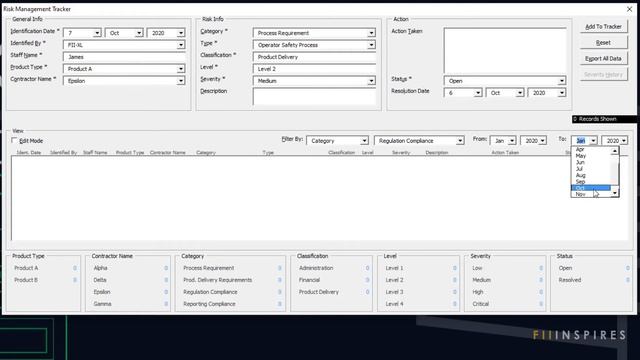Screen dimensions: 640x360
Task: Click the month list scroll down arrow
Action: [x=615, y=193]
